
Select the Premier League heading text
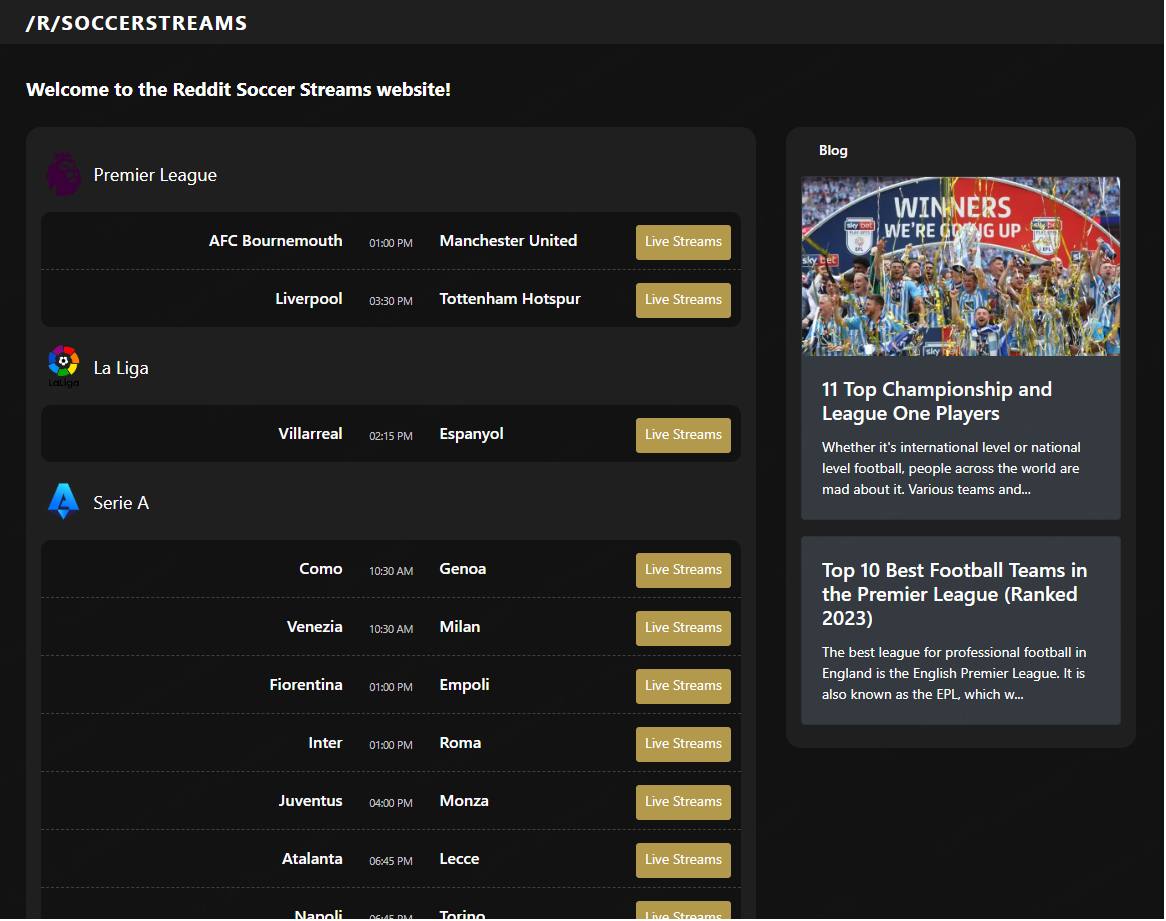[x=155, y=175]
